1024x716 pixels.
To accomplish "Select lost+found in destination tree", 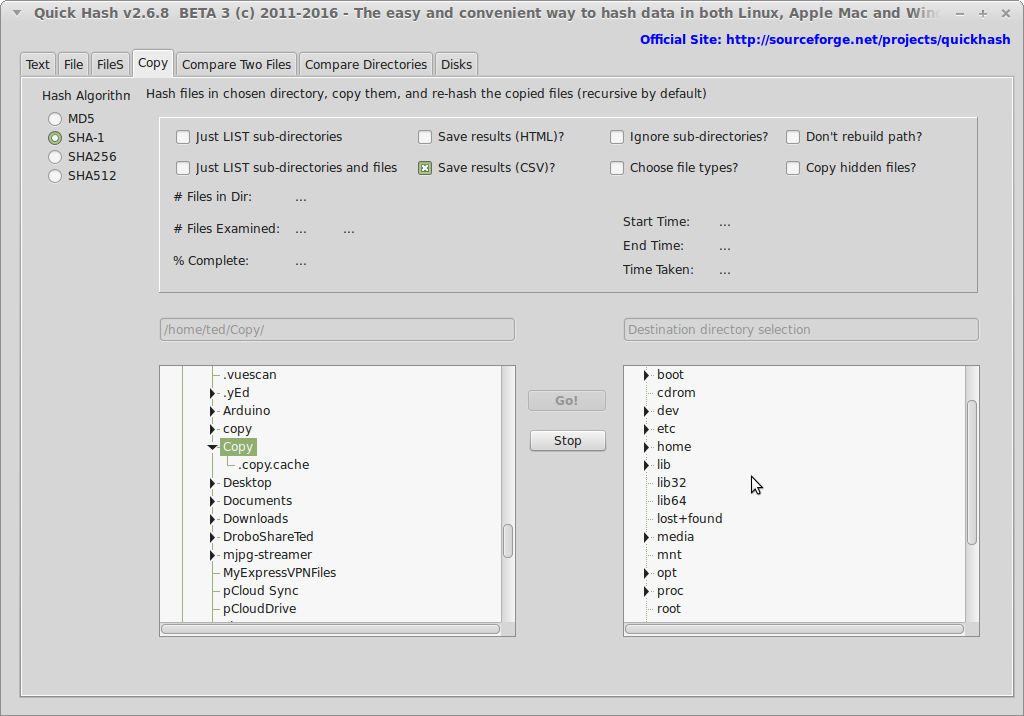I will (x=690, y=519).
